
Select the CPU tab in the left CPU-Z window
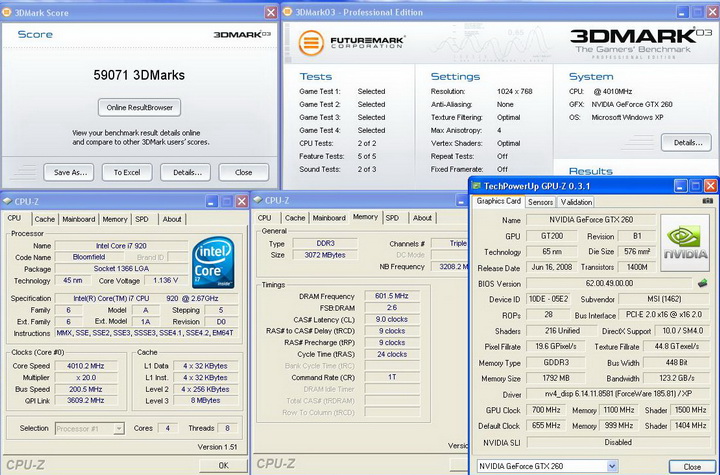point(15,218)
